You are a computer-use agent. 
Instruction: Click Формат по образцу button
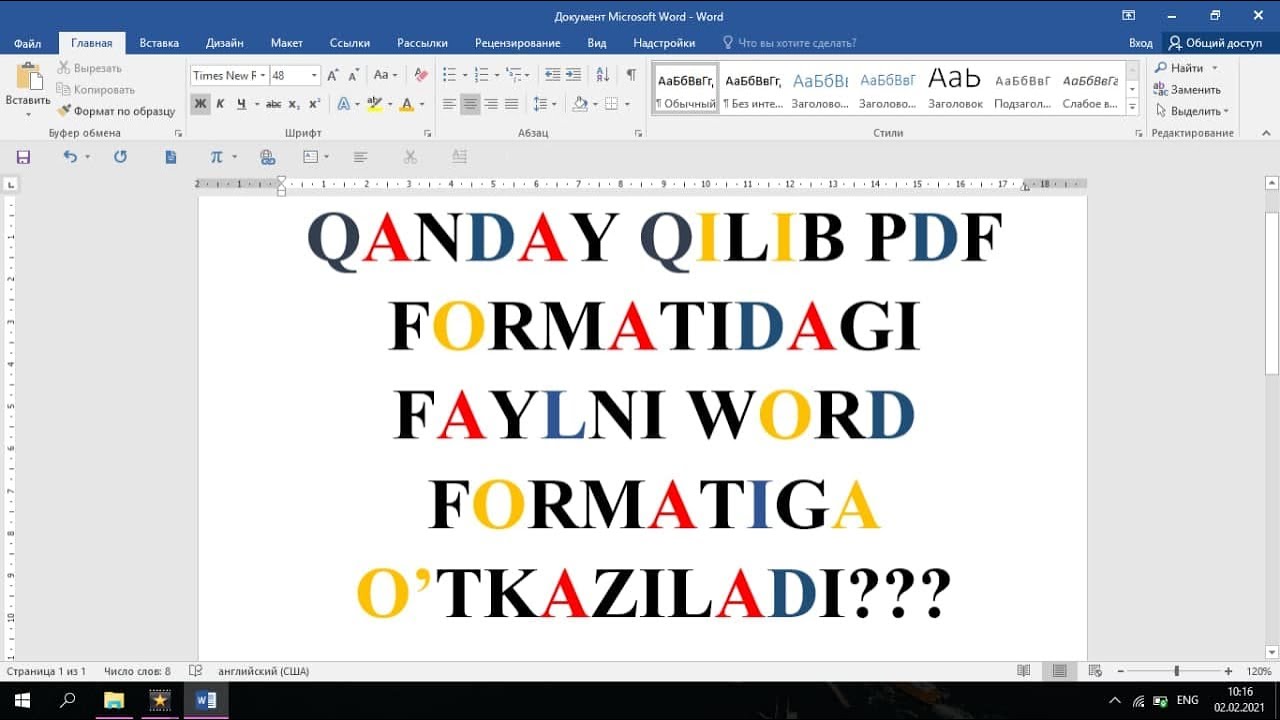coord(117,111)
